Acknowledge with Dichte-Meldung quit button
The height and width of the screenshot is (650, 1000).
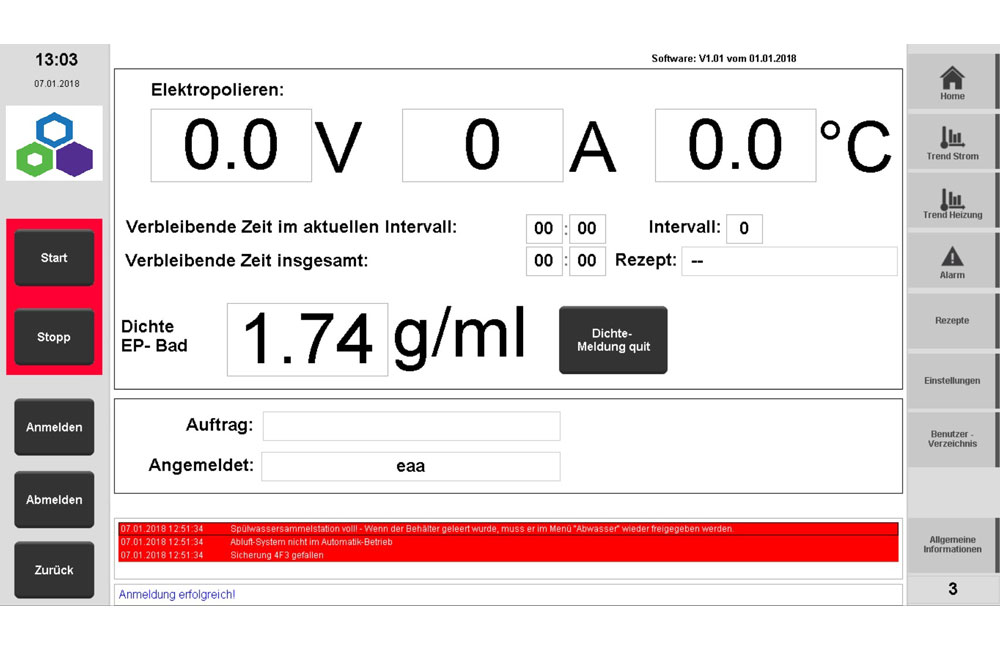[613, 340]
